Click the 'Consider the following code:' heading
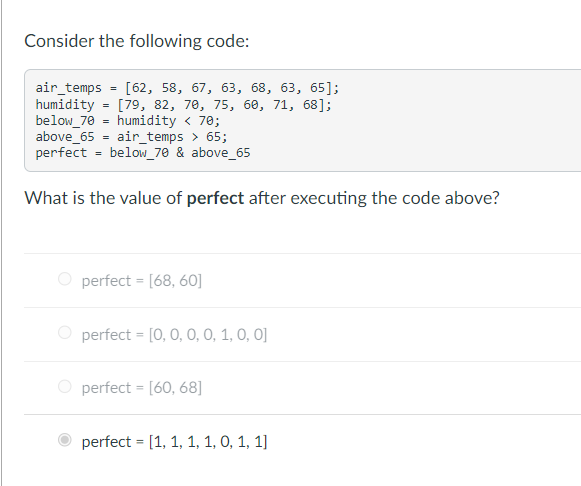Image resolution: width=581 pixels, height=486 pixels. pos(137,41)
